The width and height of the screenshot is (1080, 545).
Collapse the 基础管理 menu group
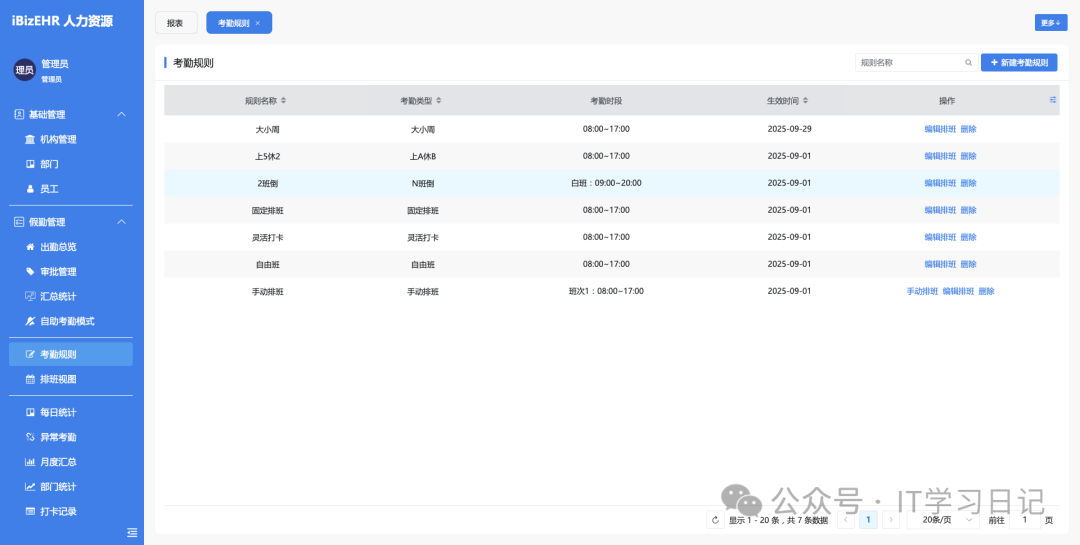(122, 115)
